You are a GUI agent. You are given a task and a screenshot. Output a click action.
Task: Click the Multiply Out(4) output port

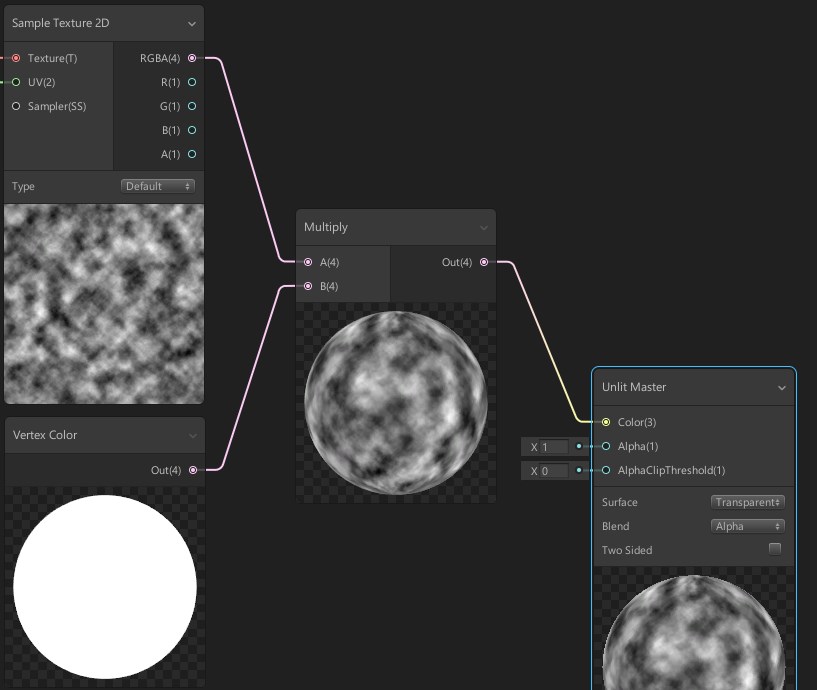tap(484, 262)
